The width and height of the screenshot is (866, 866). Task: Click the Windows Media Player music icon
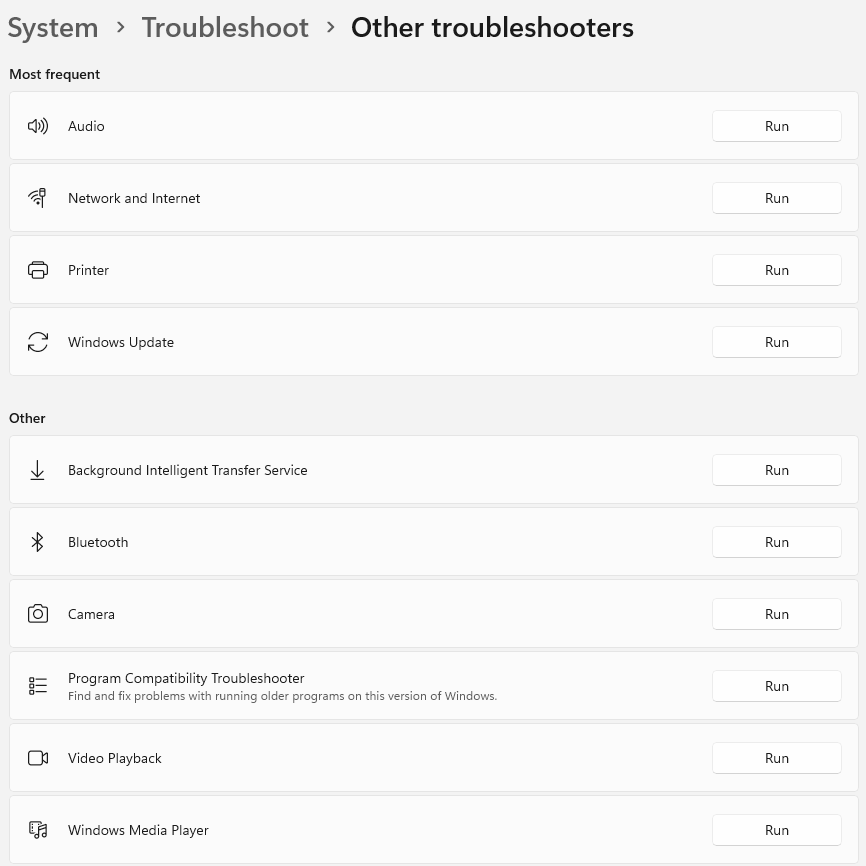click(x=38, y=830)
